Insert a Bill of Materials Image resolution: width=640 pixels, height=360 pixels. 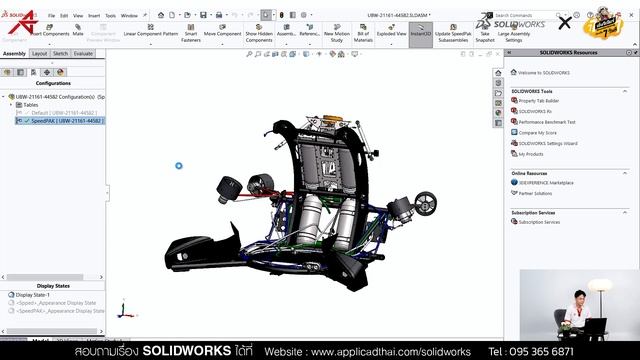coord(363,33)
